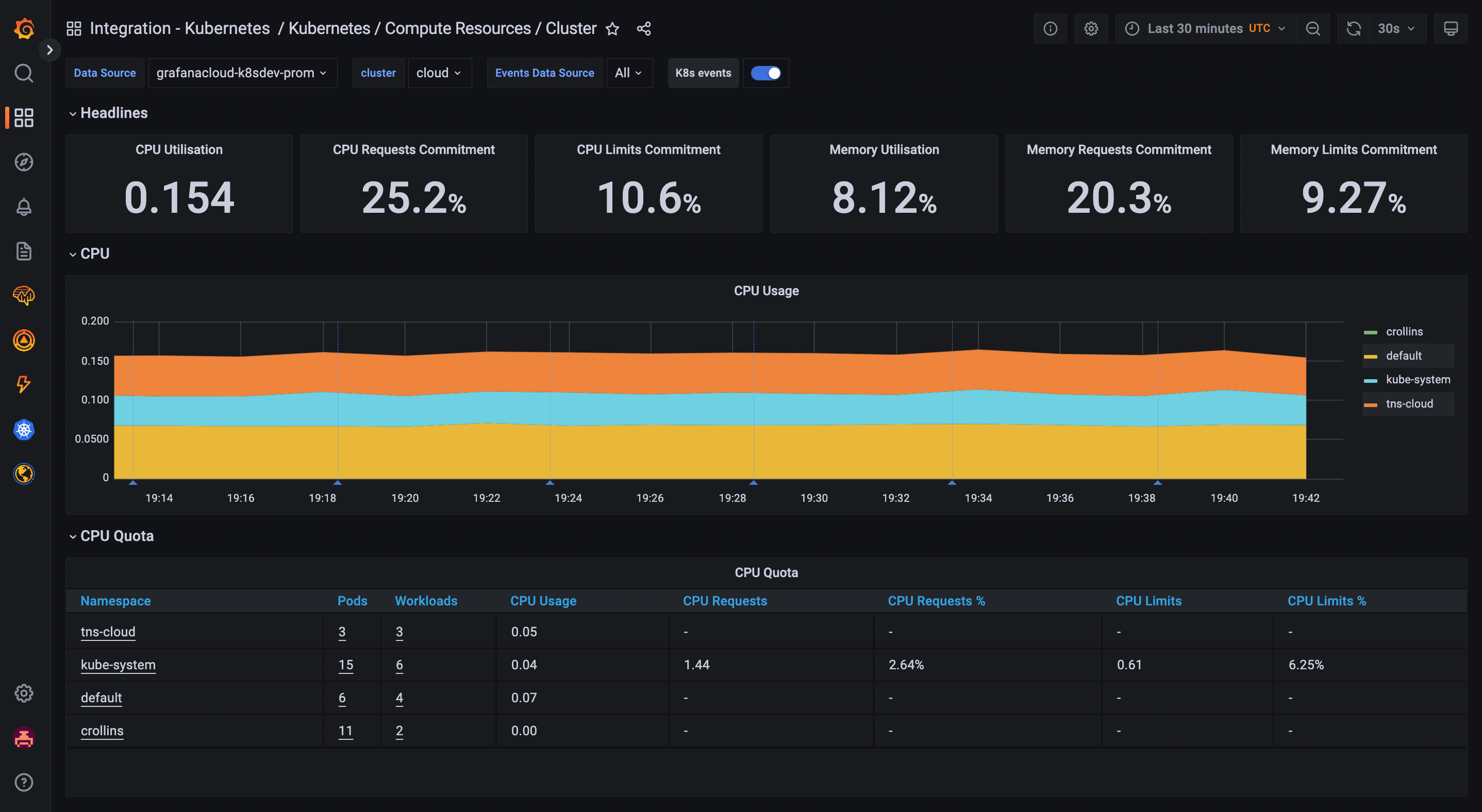1482x812 pixels.
Task: Open the search icon in the sidebar
Action: click(x=24, y=73)
